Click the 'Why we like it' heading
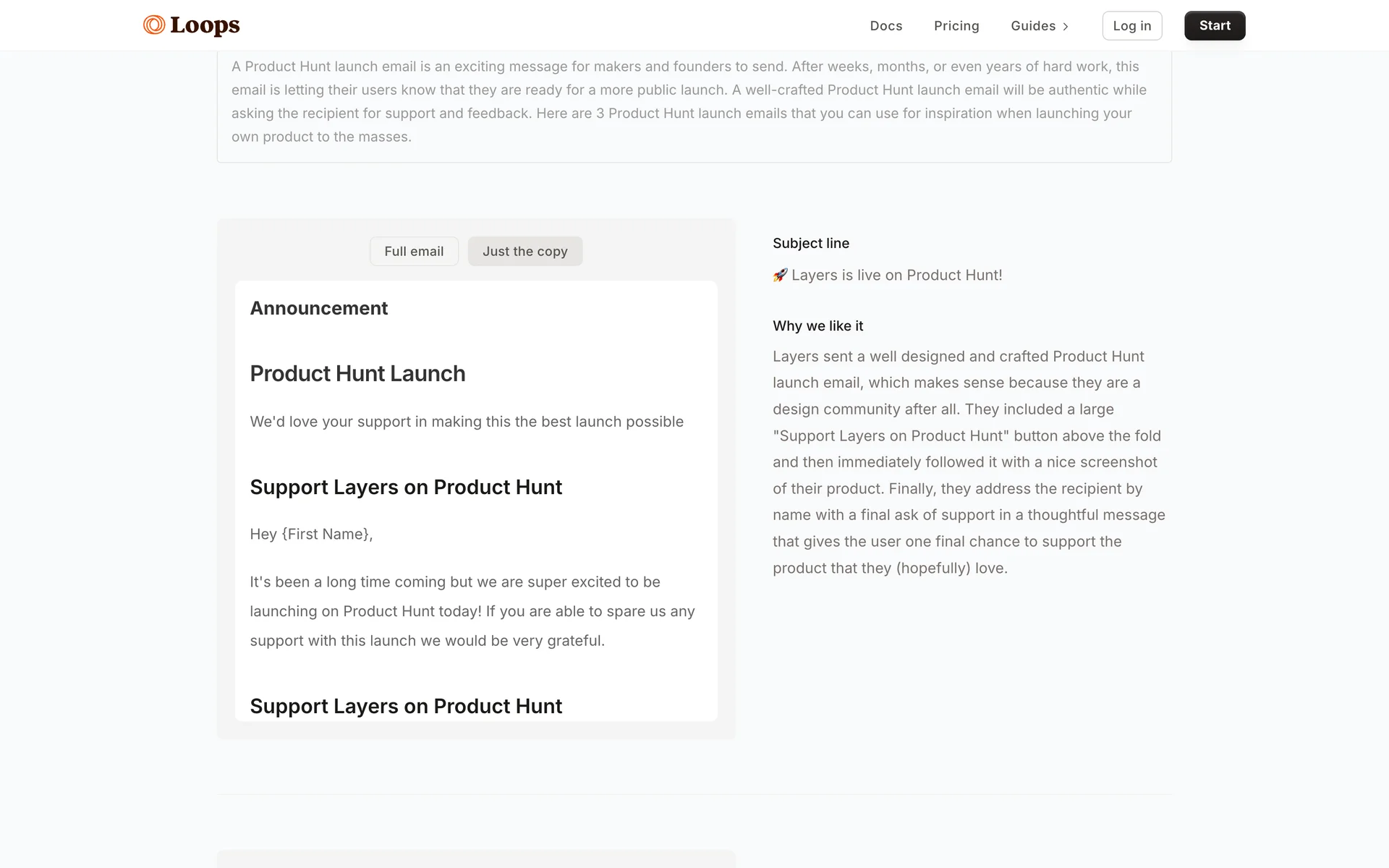The height and width of the screenshot is (868, 1389). click(x=817, y=325)
